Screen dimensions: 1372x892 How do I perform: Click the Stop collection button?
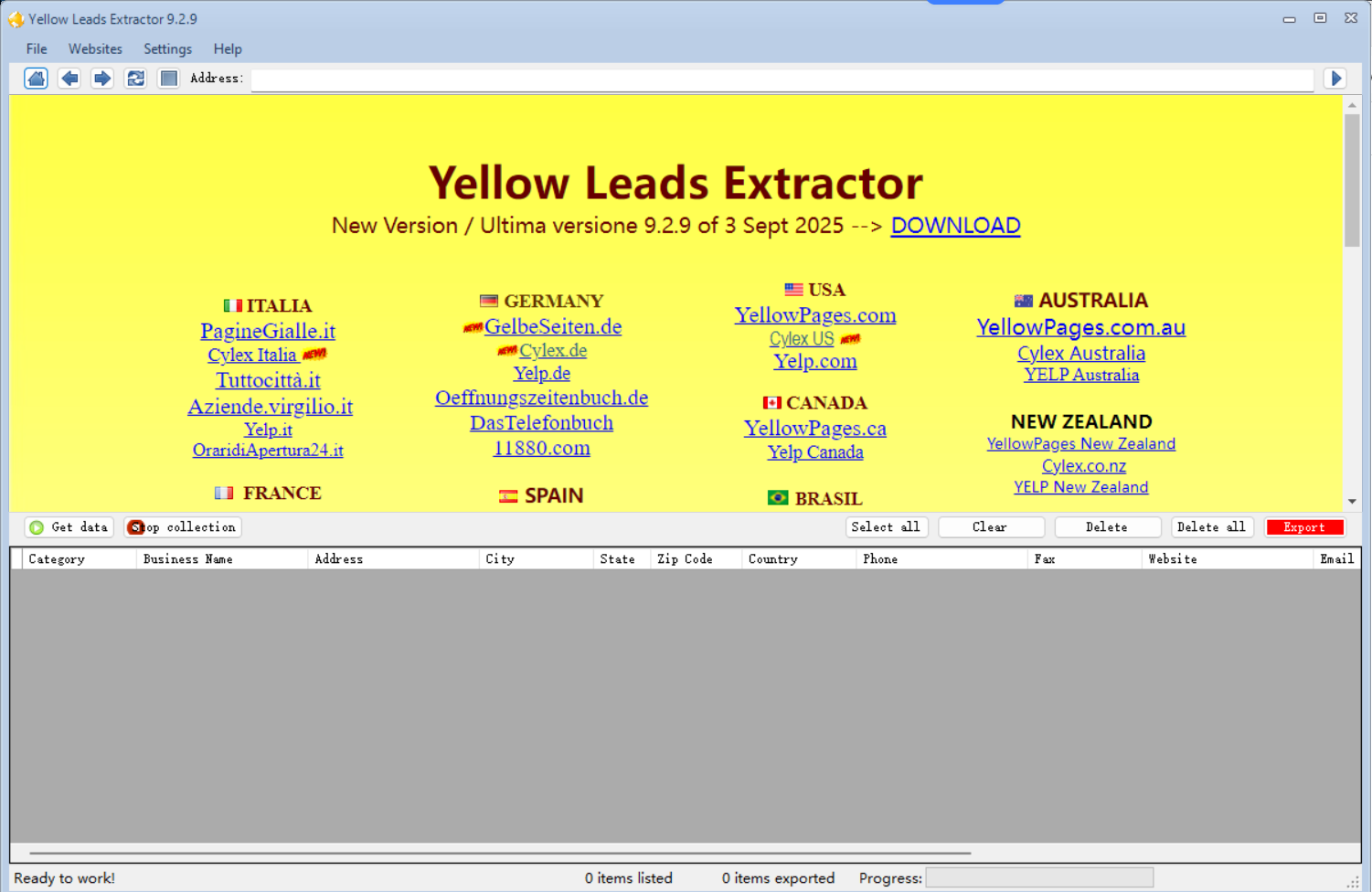tap(182, 527)
